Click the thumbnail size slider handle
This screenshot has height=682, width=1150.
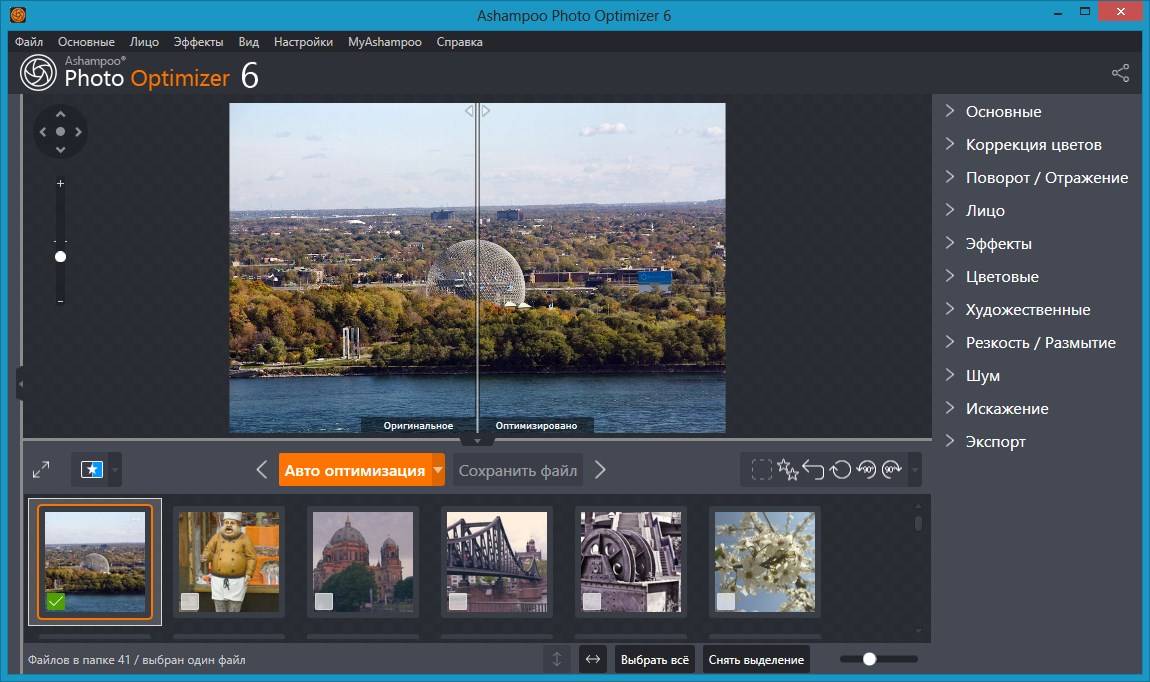(869, 659)
